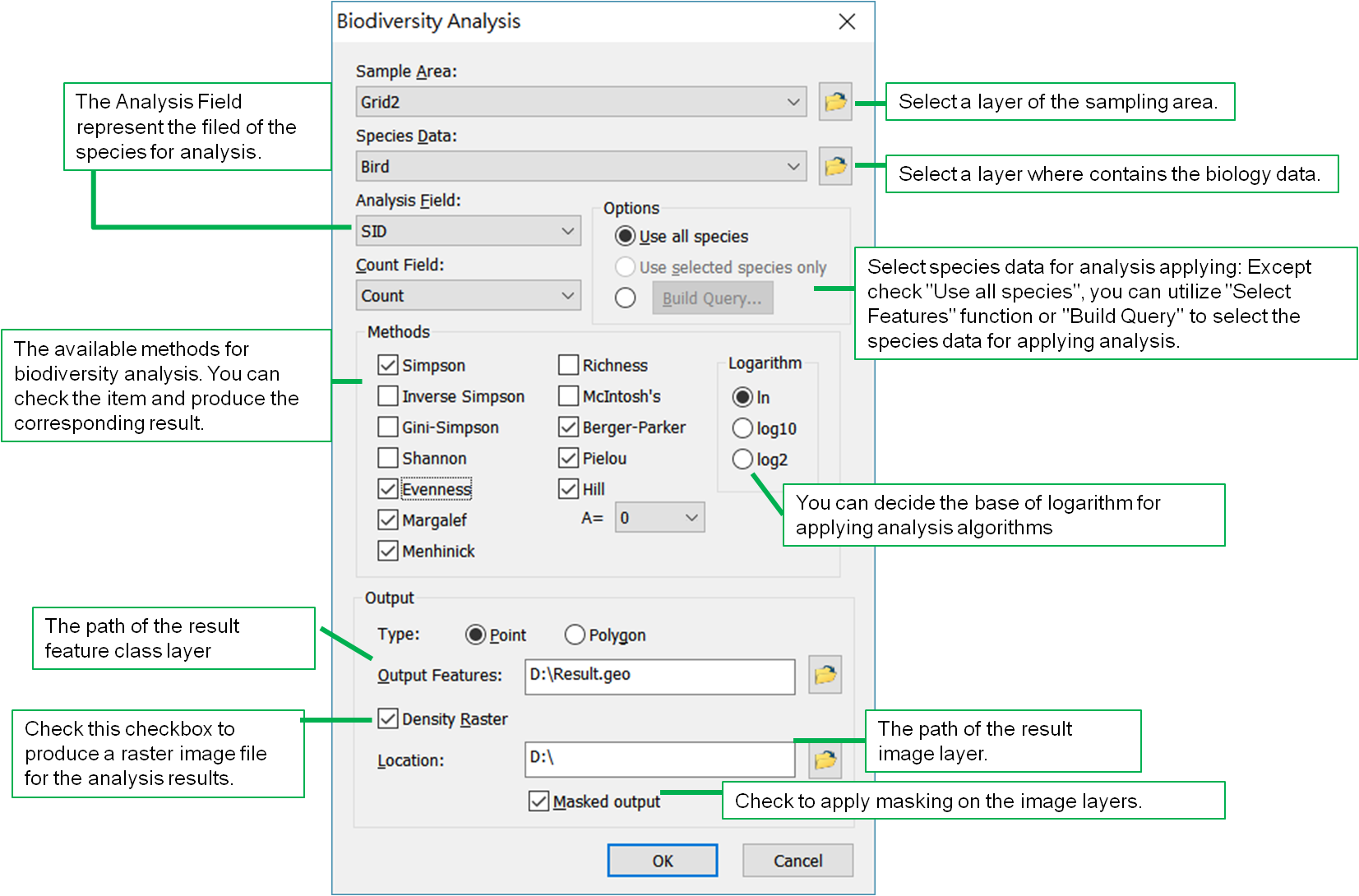Click the Location browse folder icon
Viewport: 1359px width, 896px height.
pyautogui.click(x=825, y=760)
